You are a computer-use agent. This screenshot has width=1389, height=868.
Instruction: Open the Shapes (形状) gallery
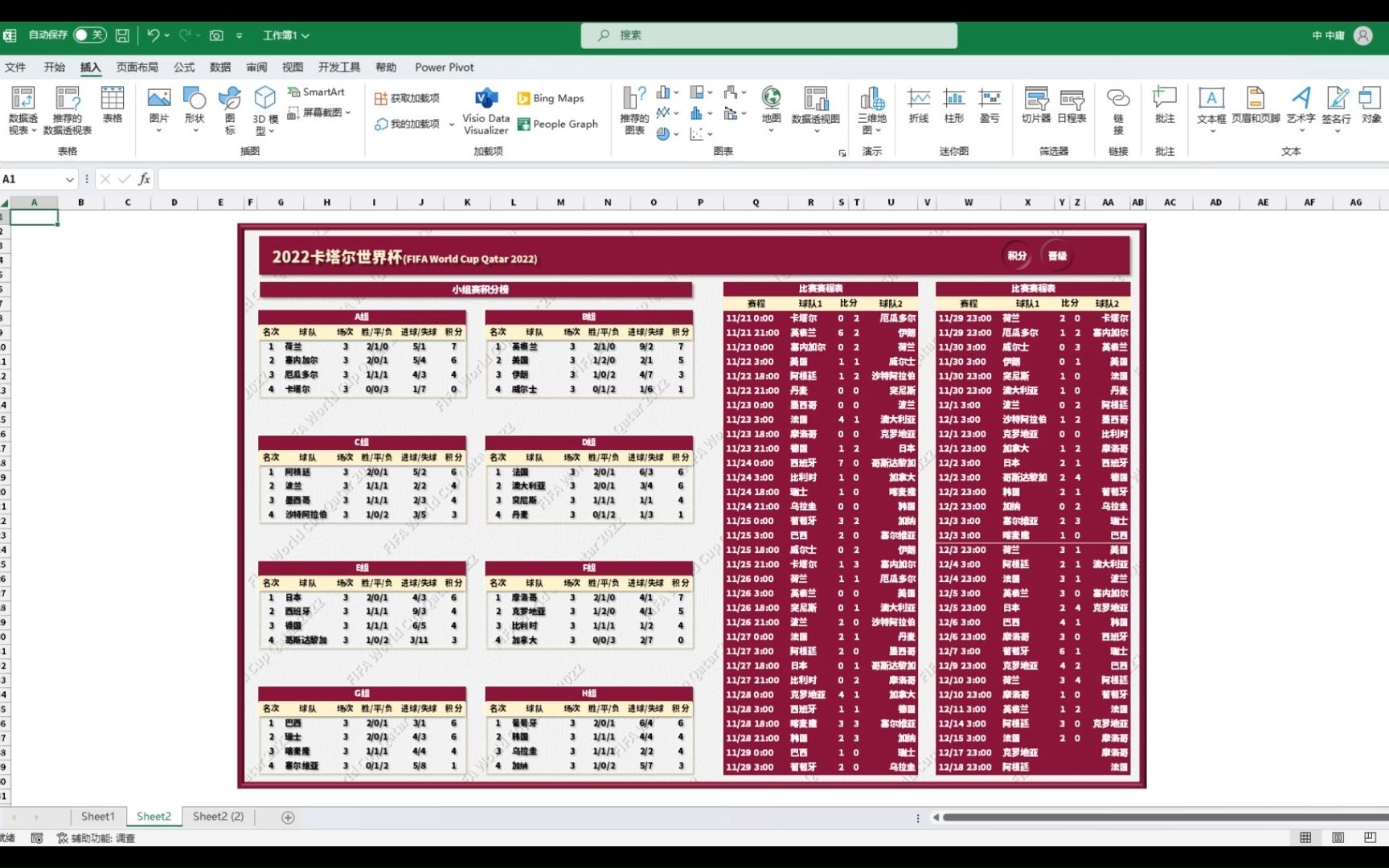click(195, 110)
